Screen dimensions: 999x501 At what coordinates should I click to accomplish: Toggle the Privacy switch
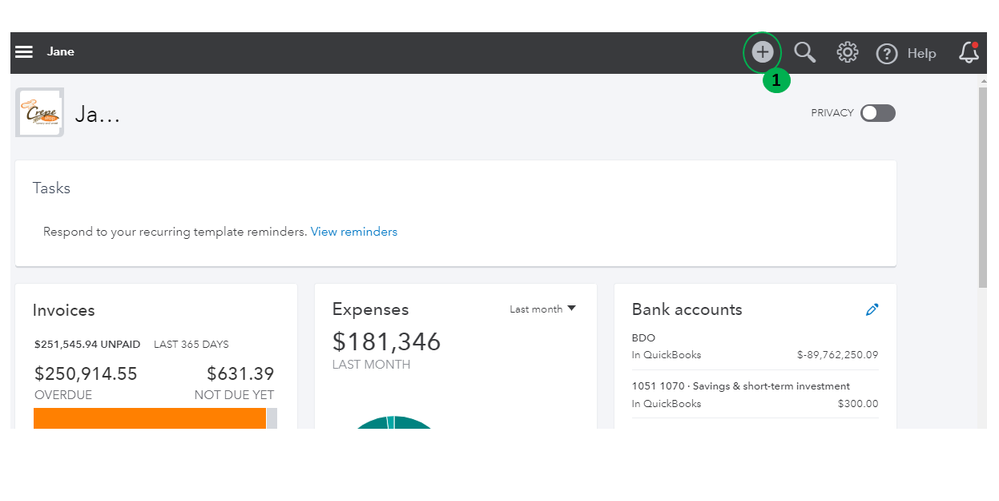(x=878, y=113)
